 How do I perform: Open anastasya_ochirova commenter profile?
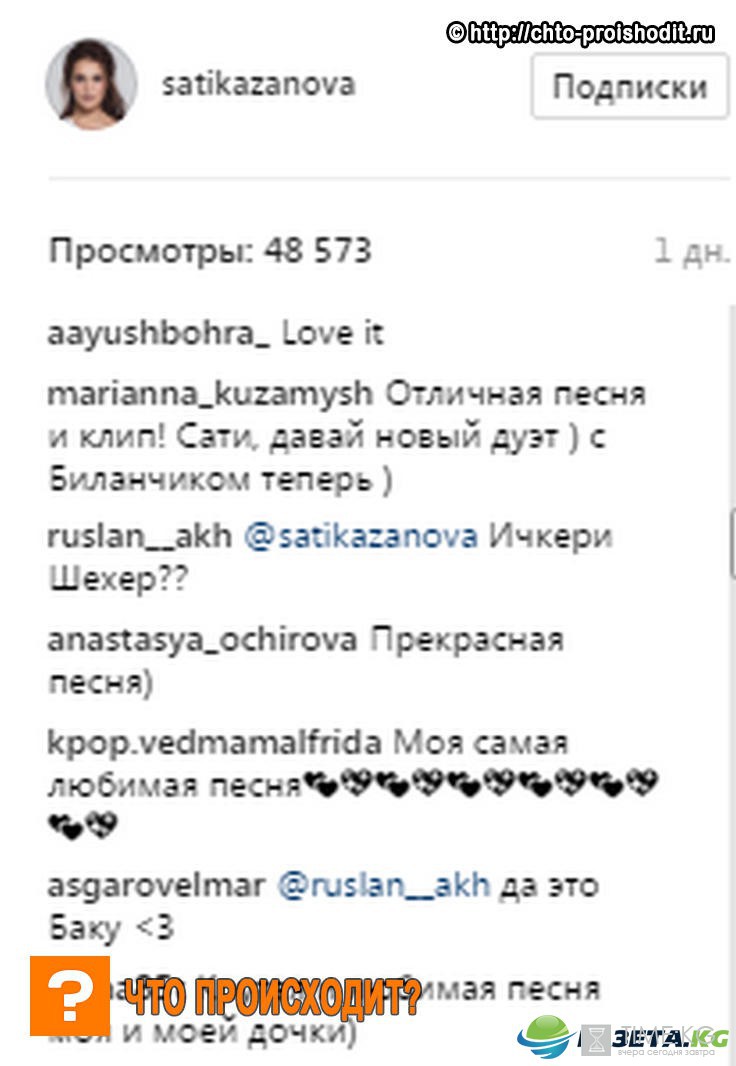(x=202, y=640)
